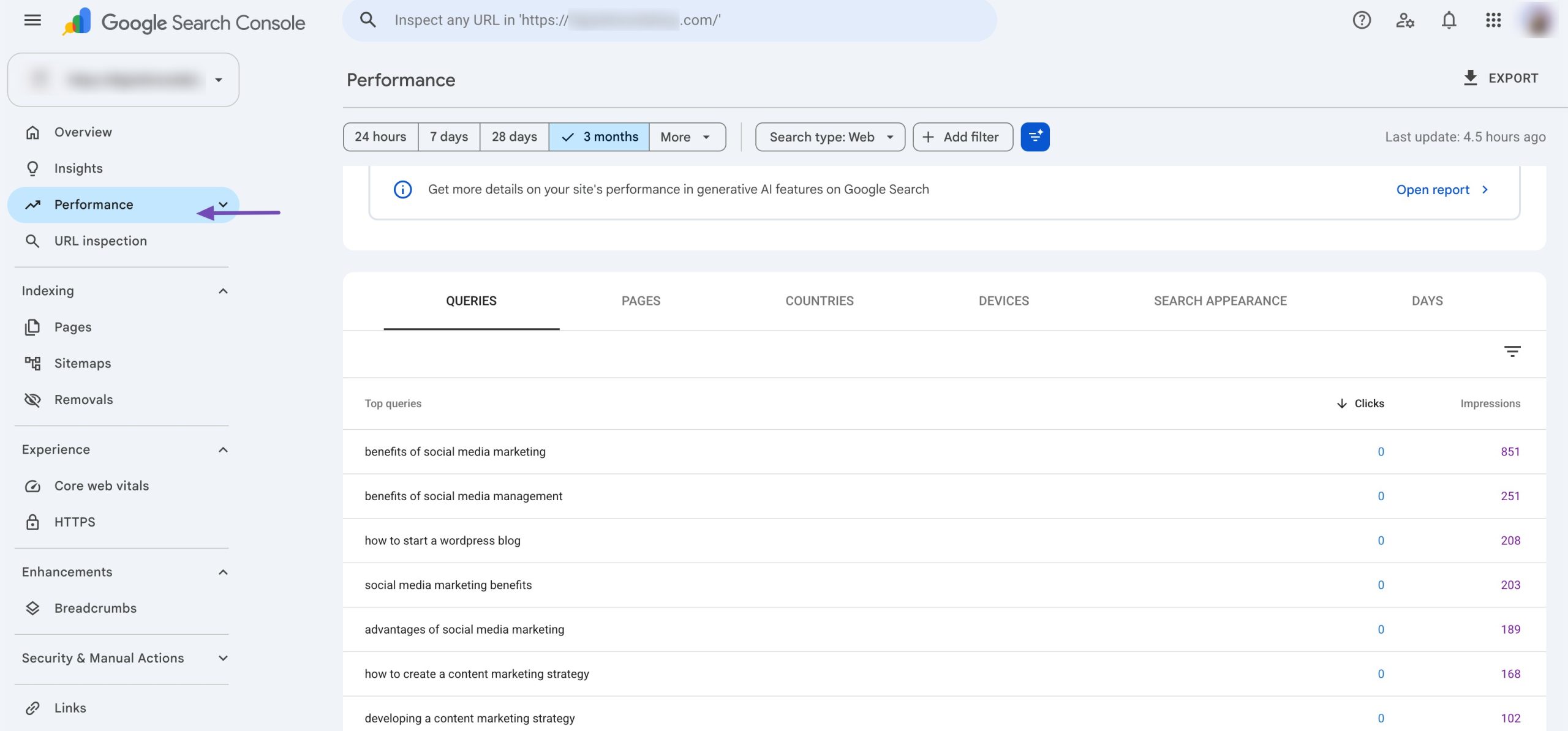Open the Search type: Web dropdown

pos(830,137)
